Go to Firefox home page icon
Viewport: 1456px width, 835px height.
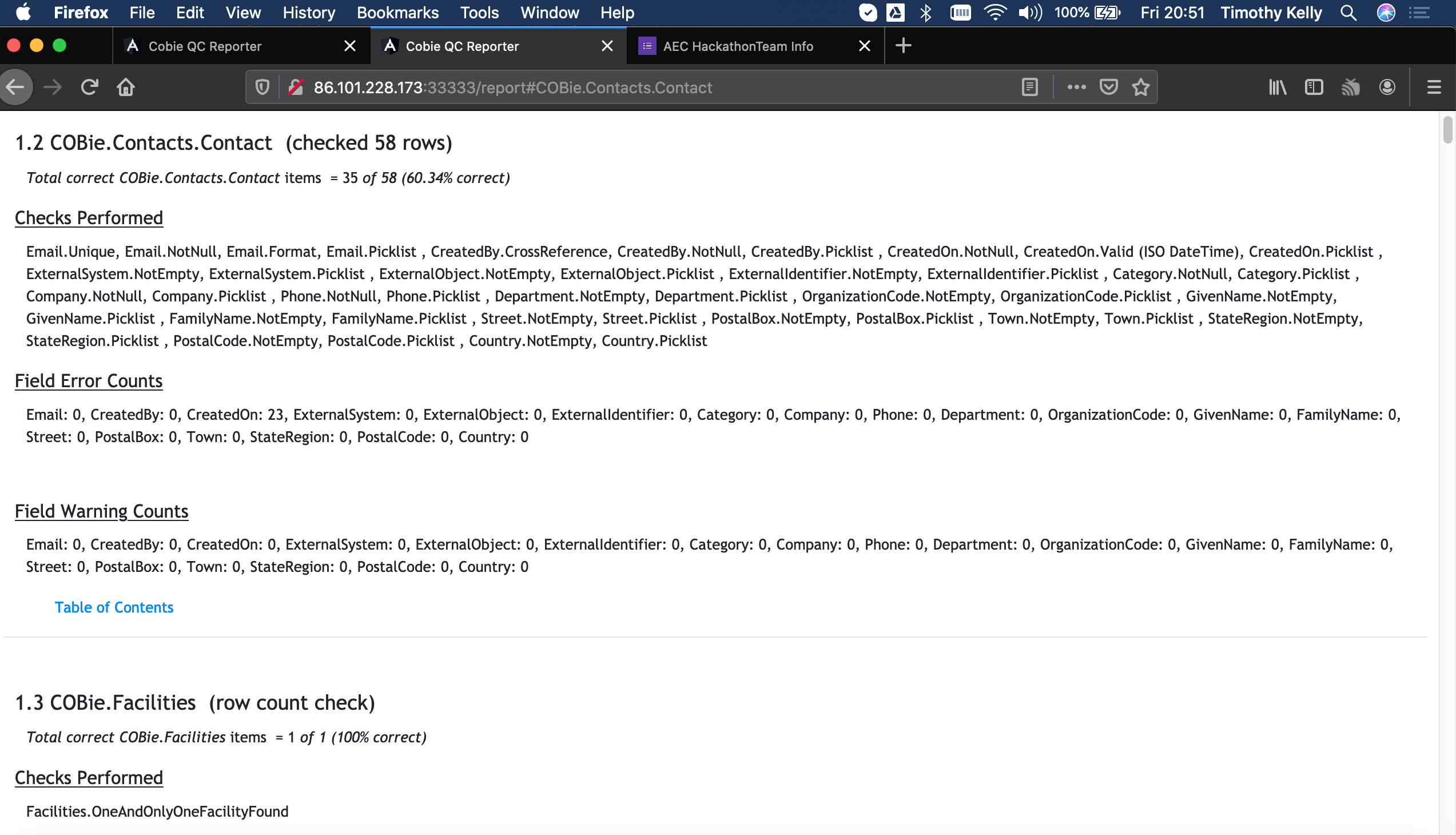[126, 87]
